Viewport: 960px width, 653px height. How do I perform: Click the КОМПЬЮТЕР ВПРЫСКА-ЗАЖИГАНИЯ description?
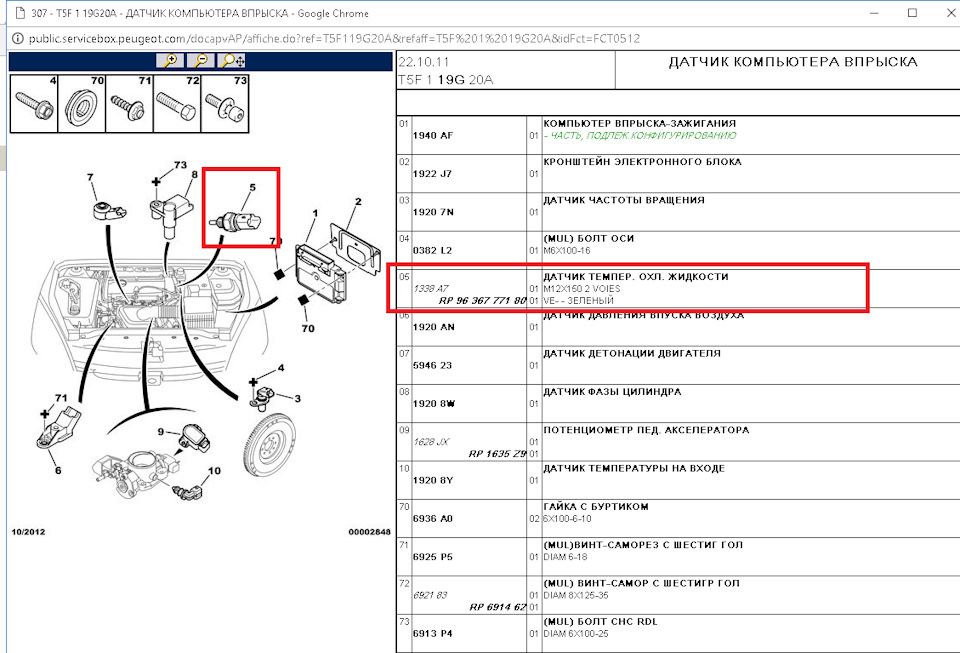[x=640, y=124]
